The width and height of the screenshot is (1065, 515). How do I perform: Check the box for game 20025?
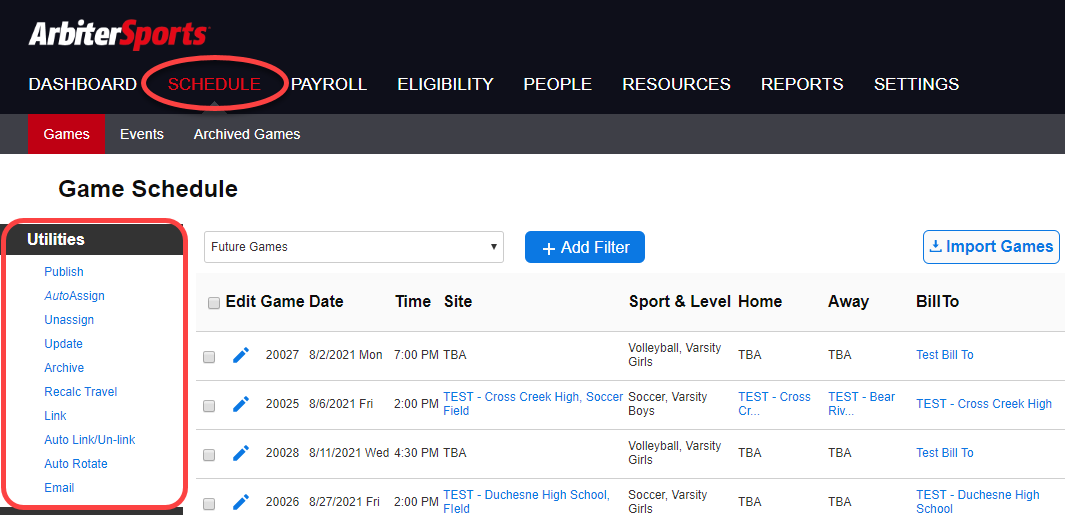[209, 406]
